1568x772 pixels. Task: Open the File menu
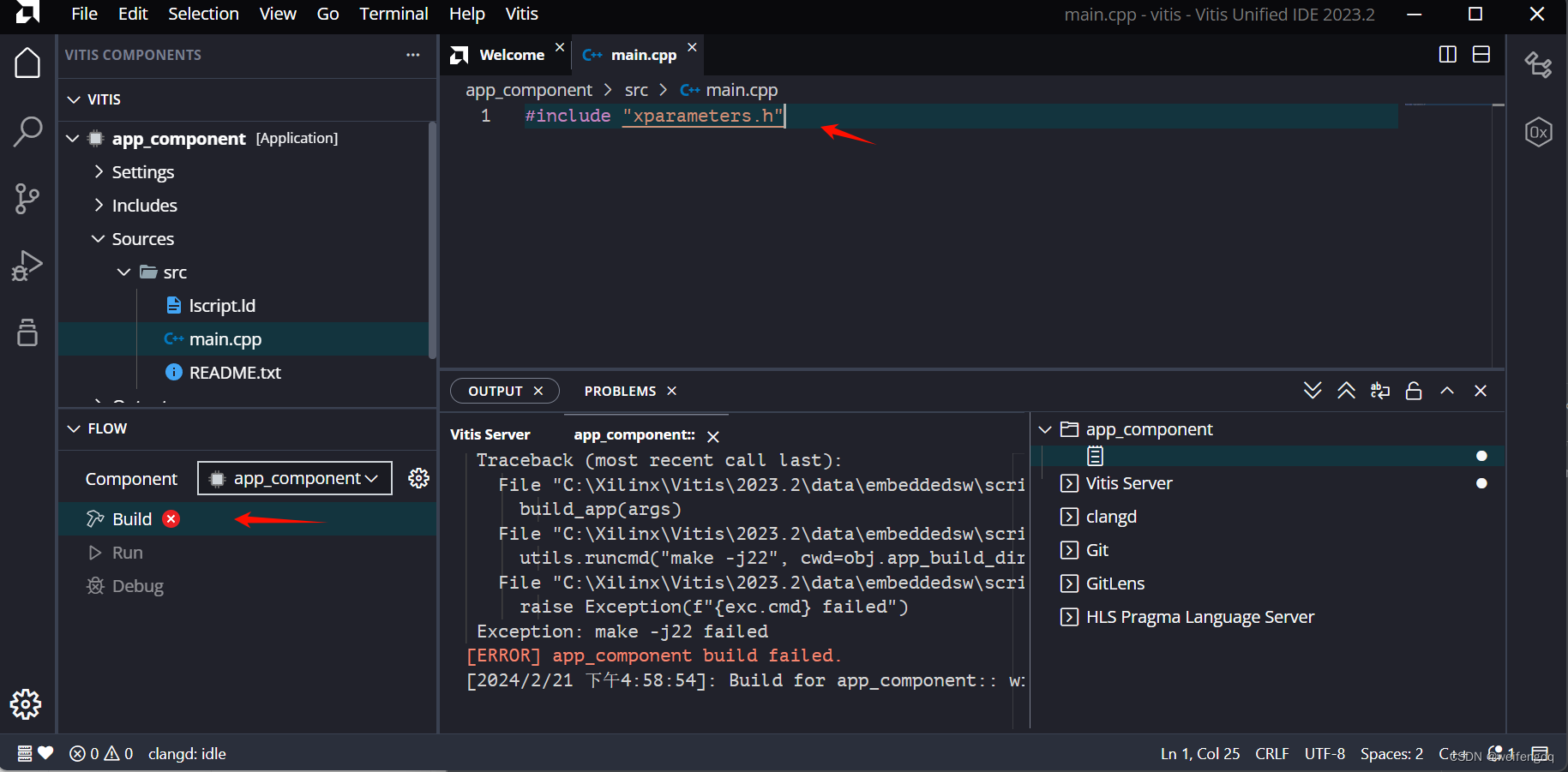point(84,14)
